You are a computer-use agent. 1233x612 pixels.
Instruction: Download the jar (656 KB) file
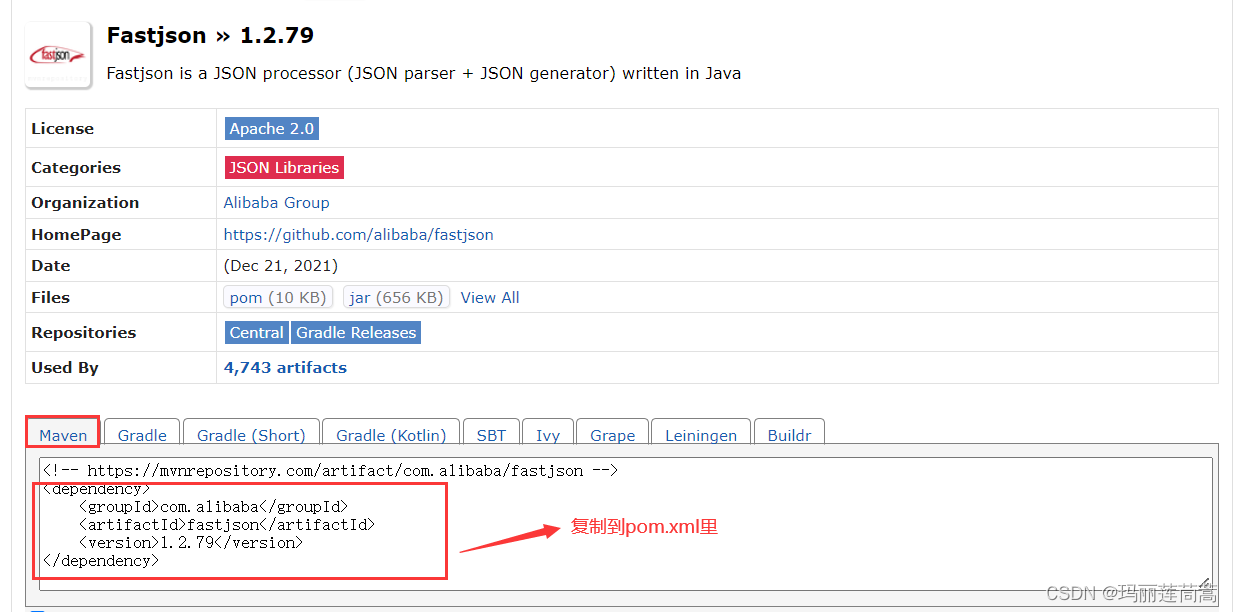coord(396,297)
